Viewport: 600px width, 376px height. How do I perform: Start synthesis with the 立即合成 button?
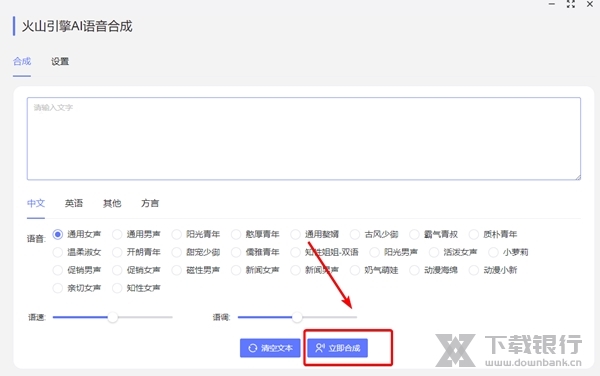(x=338, y=348)
